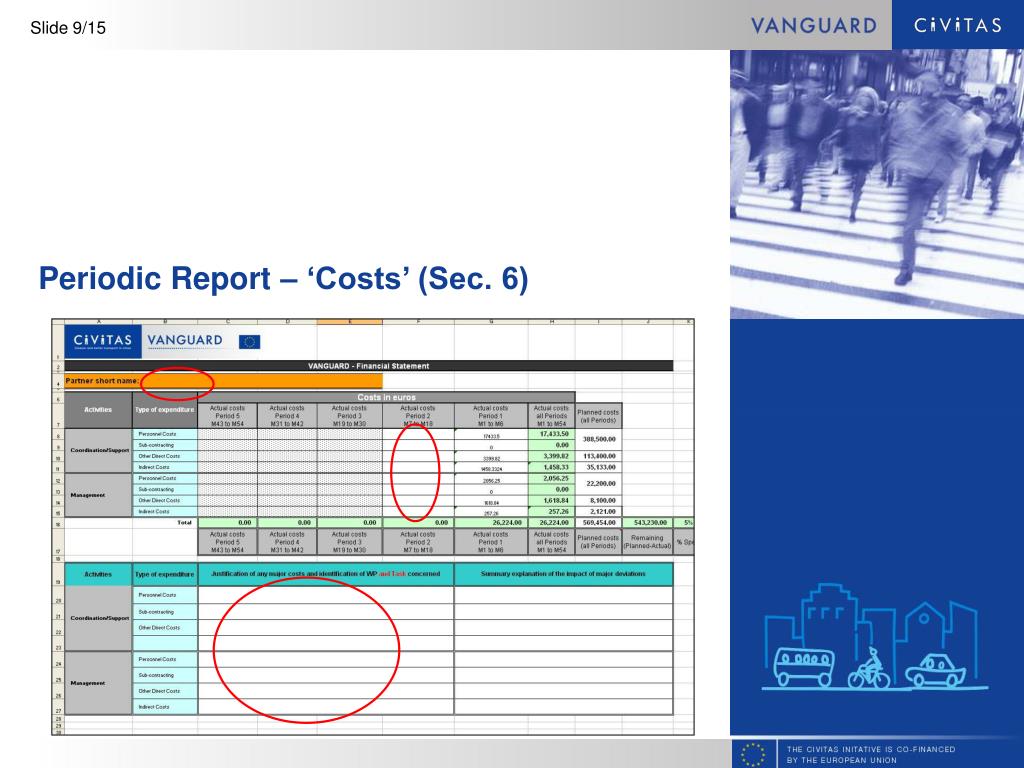Image resolution: width=1024 pixels, height=768 pixels.
Task: Select 'Actual costs Period 3 M19 to M30' top header
Action: coord(349,415)
